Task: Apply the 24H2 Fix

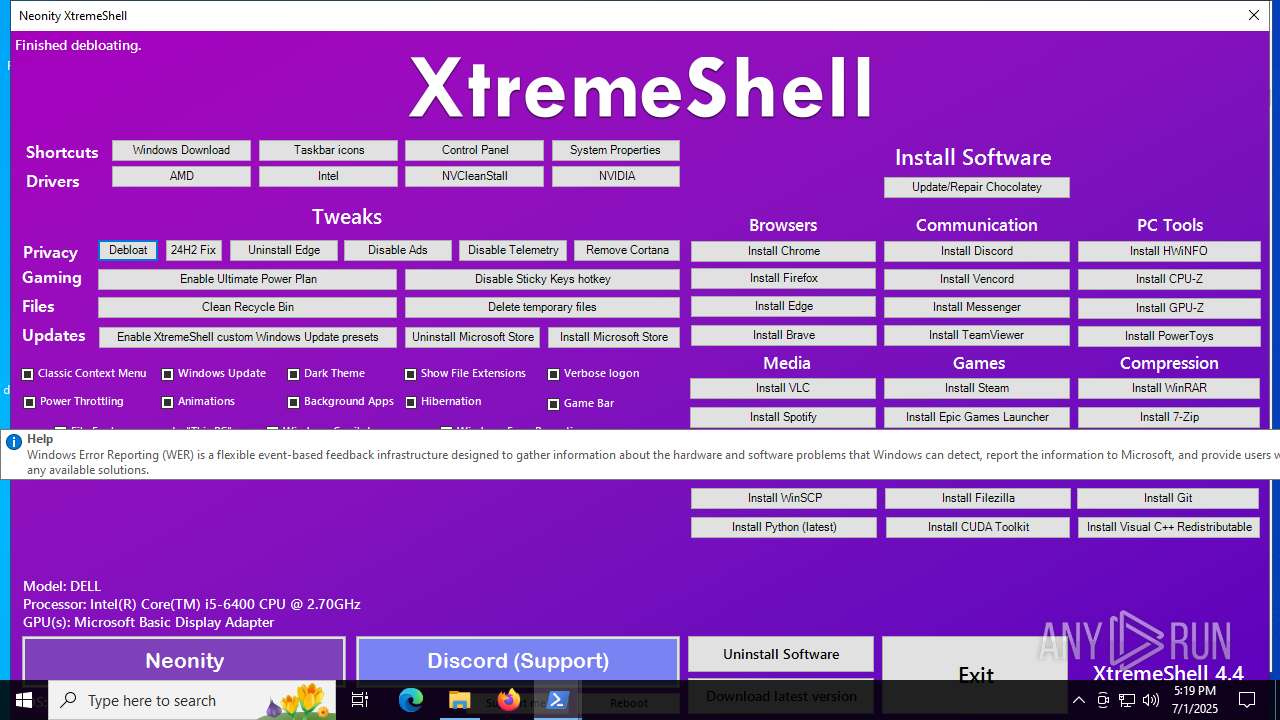Action: (x=194, y=250)
